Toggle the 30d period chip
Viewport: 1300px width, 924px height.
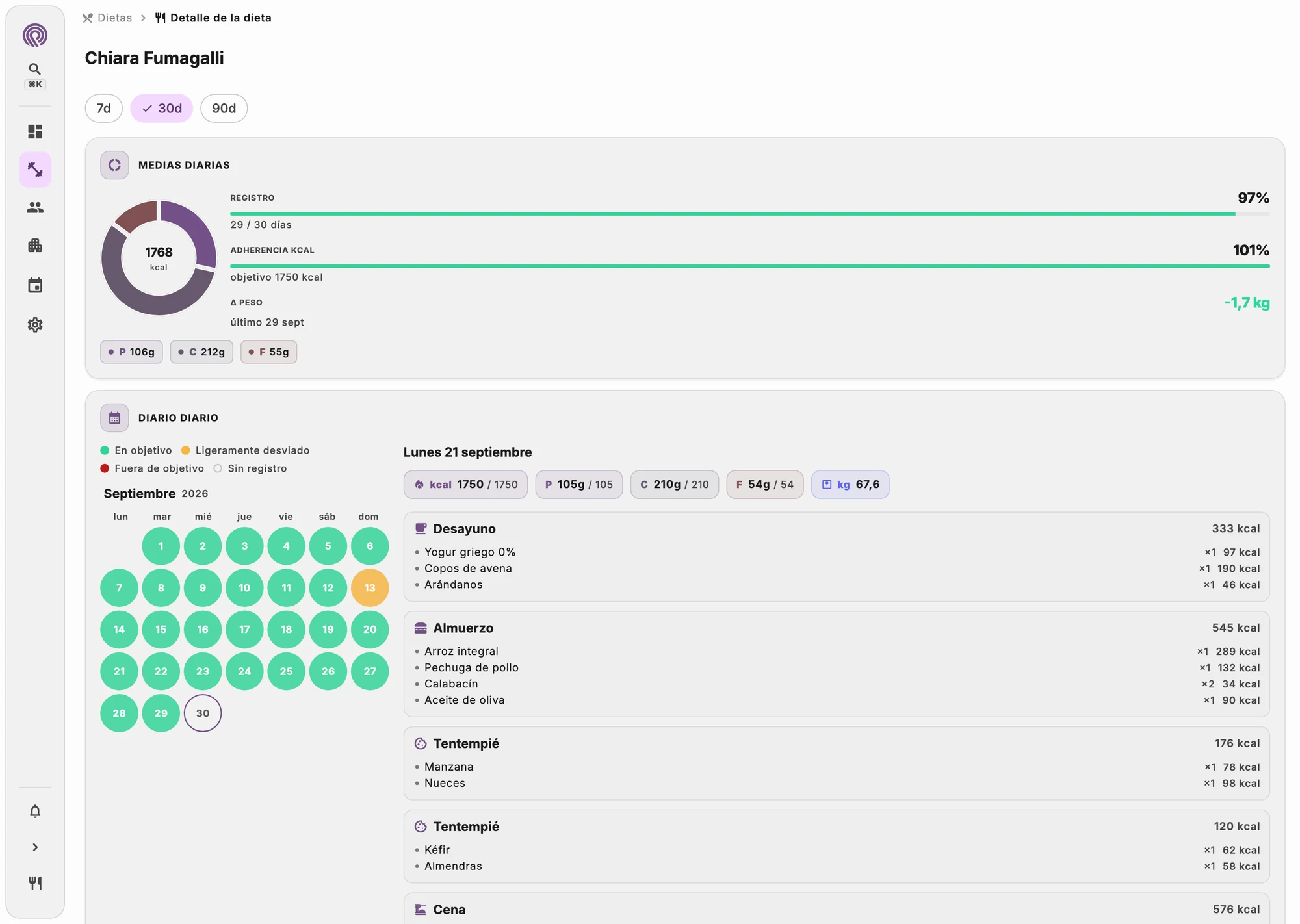(162, 109)
